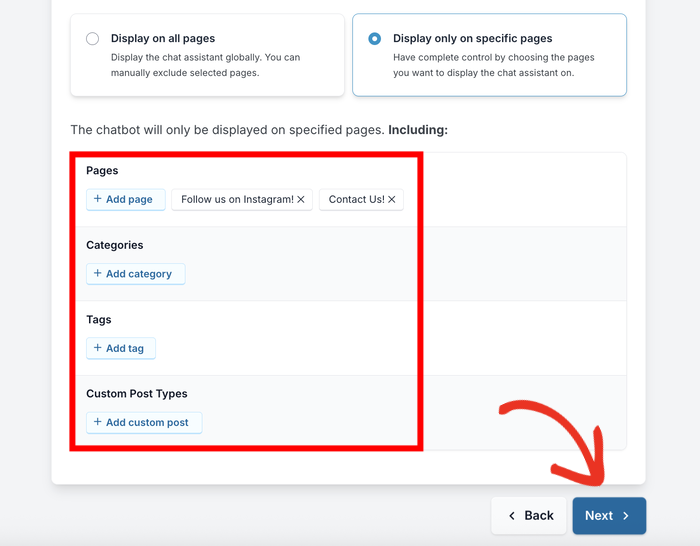Click the plus icon beside Add tag
Viewport: 700px width, 546px height.
click(x=98, y=348)
